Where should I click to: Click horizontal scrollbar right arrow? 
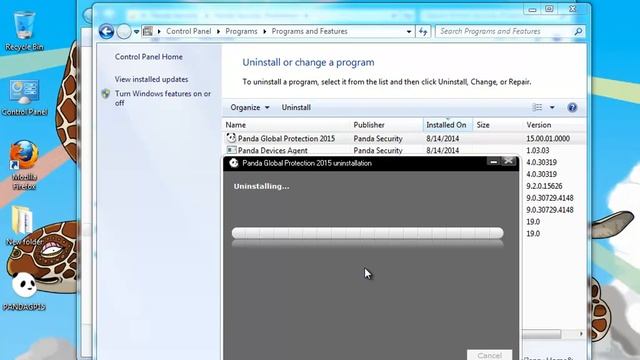(581, 333)
